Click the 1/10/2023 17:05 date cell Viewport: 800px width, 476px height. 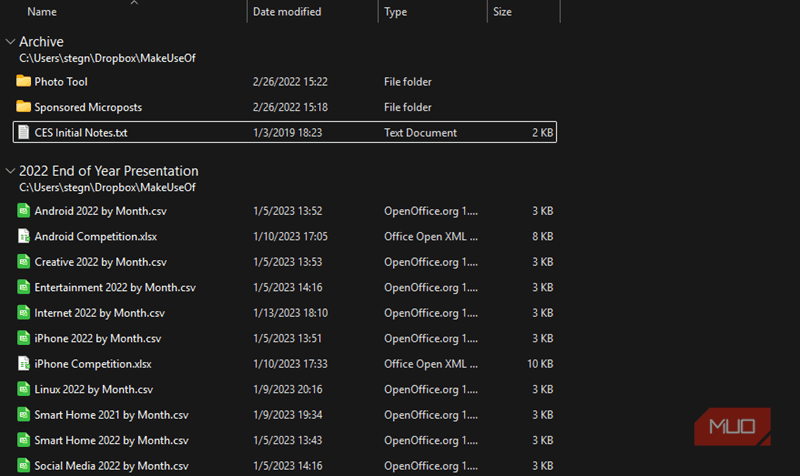click(x=290, y=236)
